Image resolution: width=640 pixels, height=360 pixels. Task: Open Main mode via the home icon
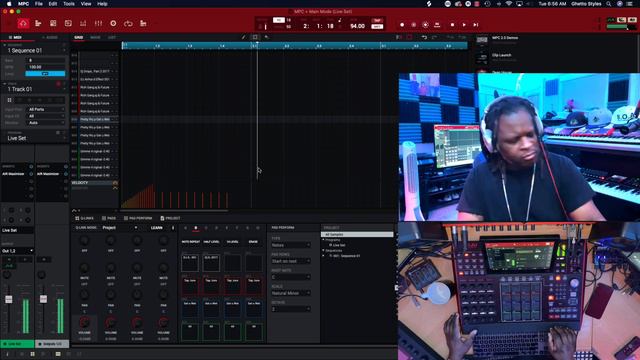[x=23, y=24]
